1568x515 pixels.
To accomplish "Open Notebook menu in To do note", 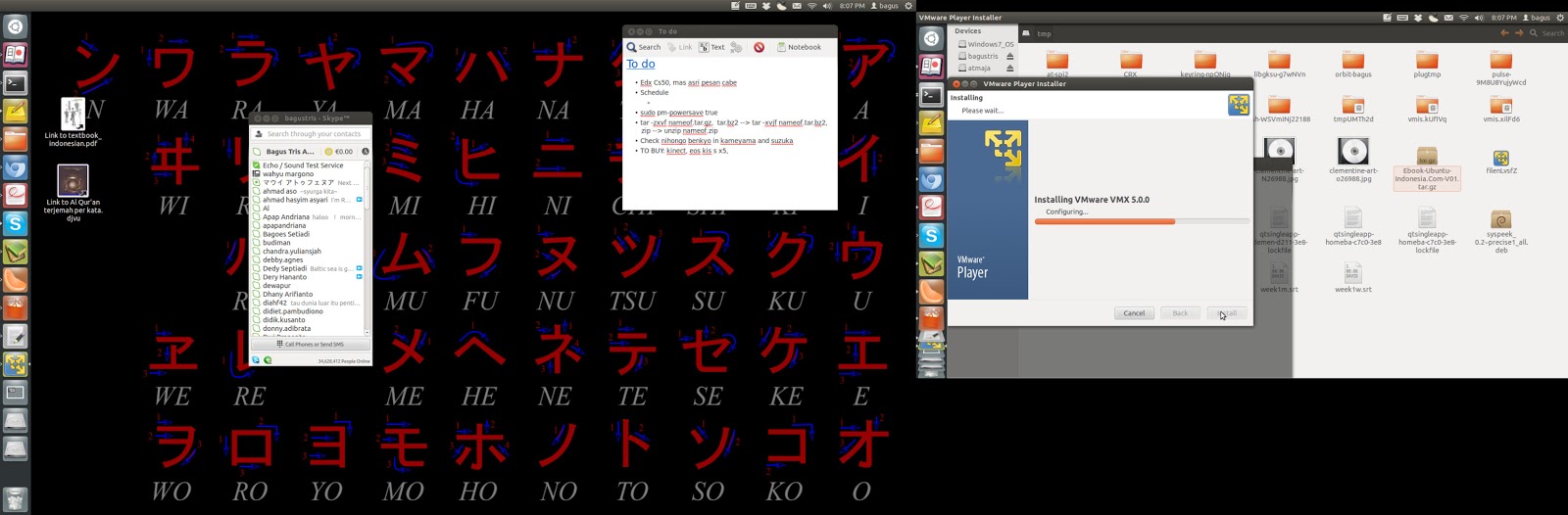I will pyautogui.click(x=799, y=47).
